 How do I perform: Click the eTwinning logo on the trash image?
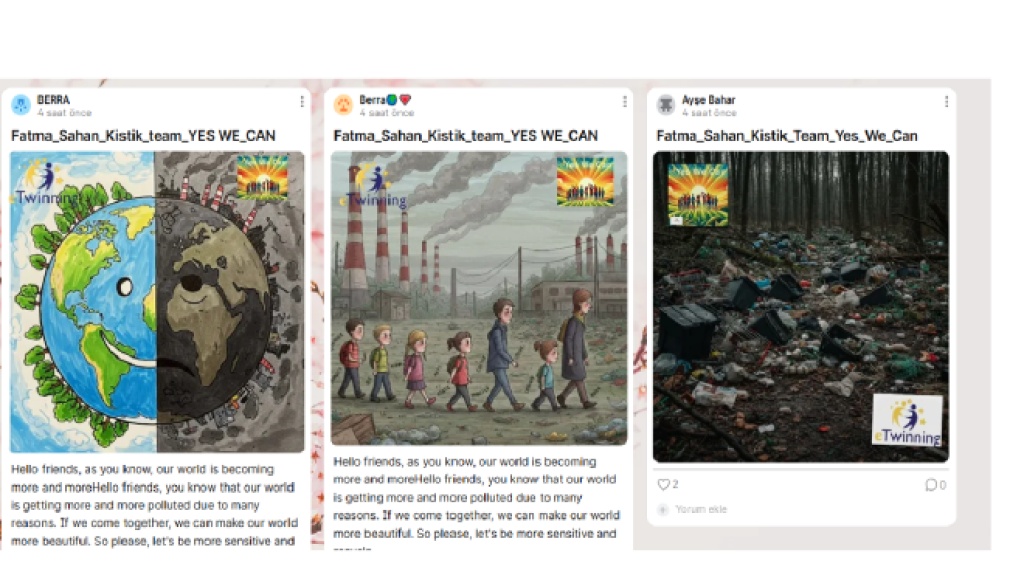907,419
